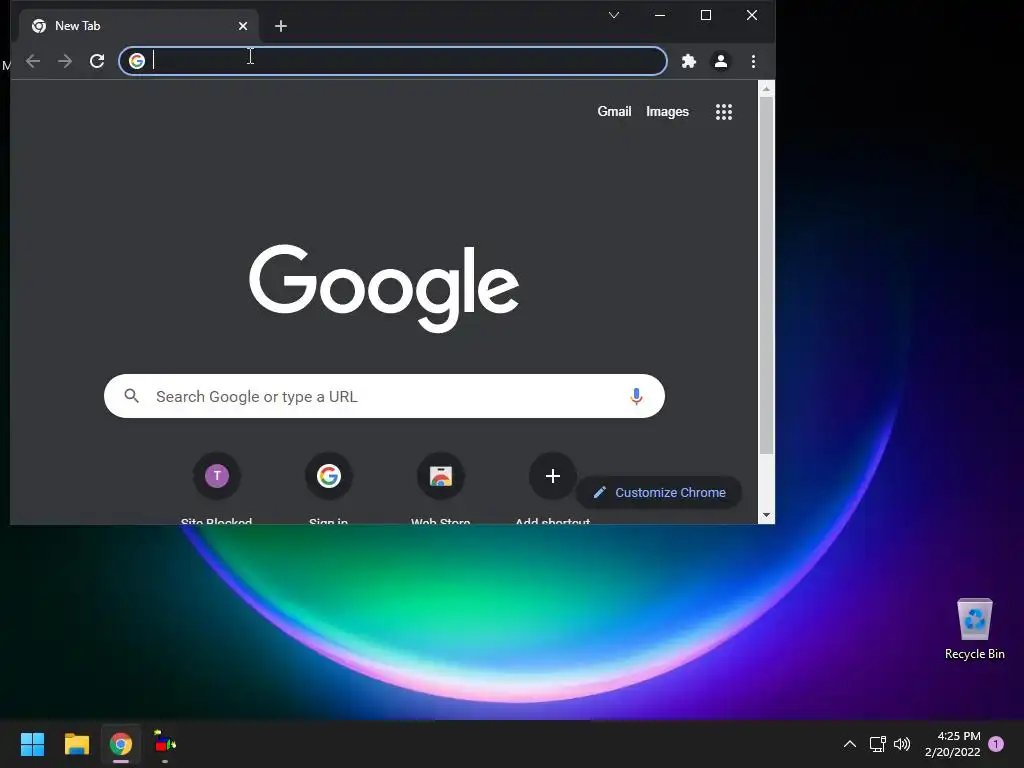Minimize the Chrome window
Image resolution: width=1024 pixels, height=768 pixels.
pos(660,15)
